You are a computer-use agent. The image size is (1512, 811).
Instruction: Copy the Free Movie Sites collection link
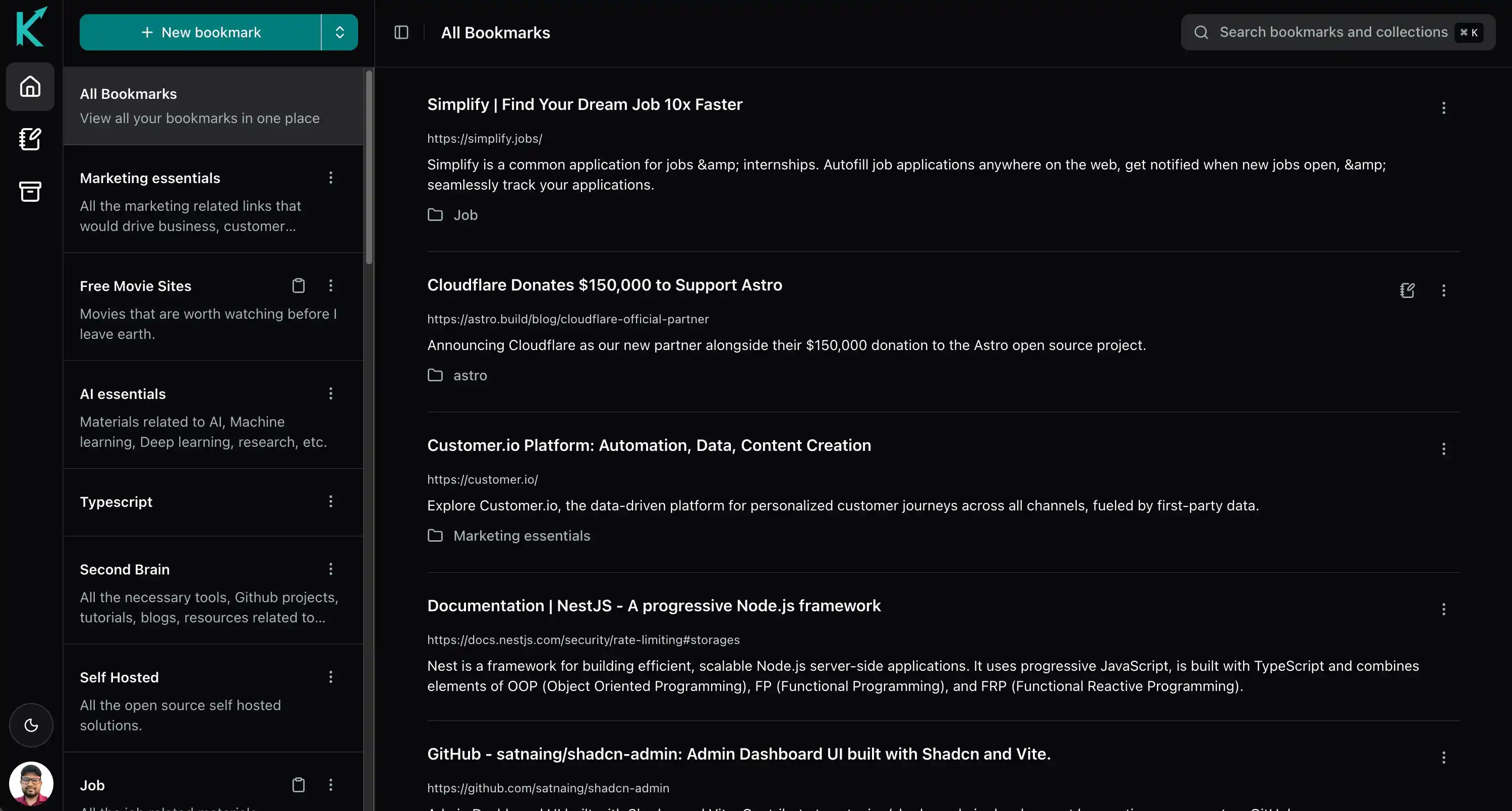tap(299, 286)
